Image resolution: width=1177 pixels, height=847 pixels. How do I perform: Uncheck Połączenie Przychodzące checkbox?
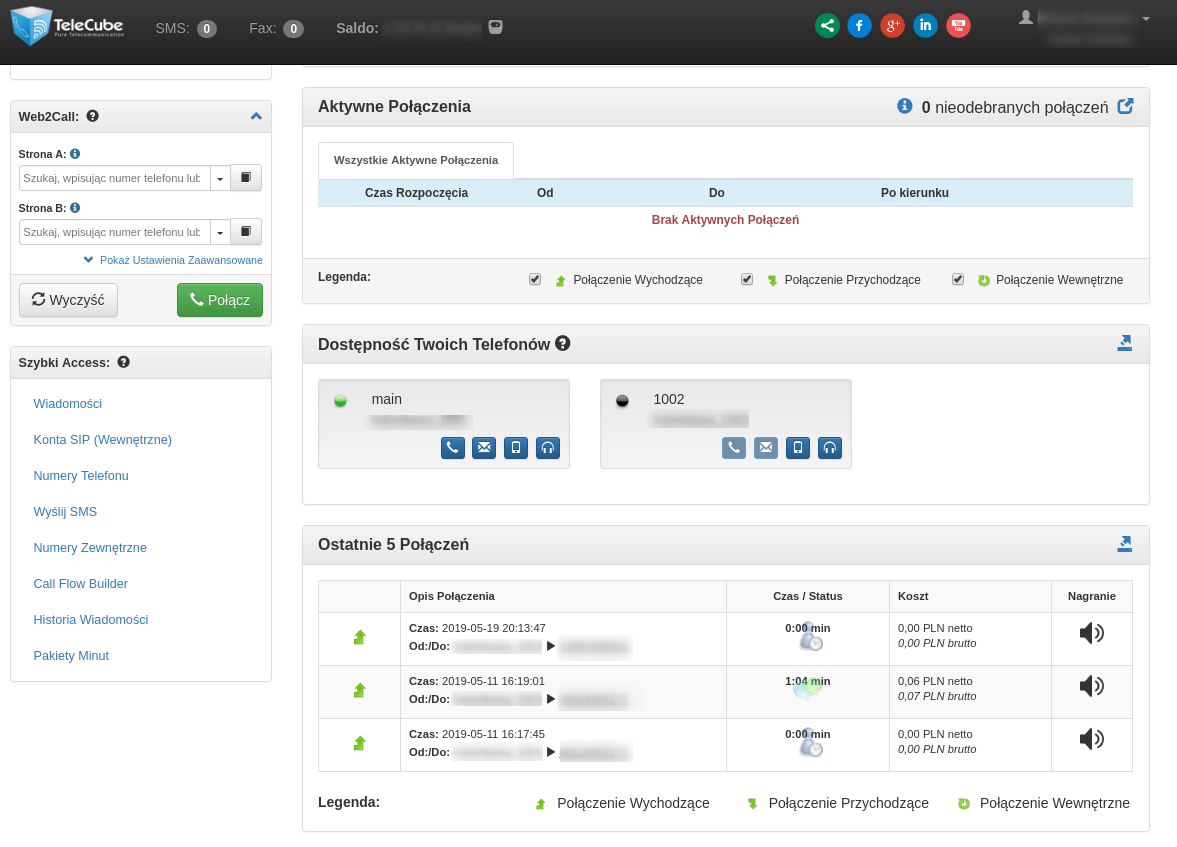pyautogui.click(x=747, y=280)
